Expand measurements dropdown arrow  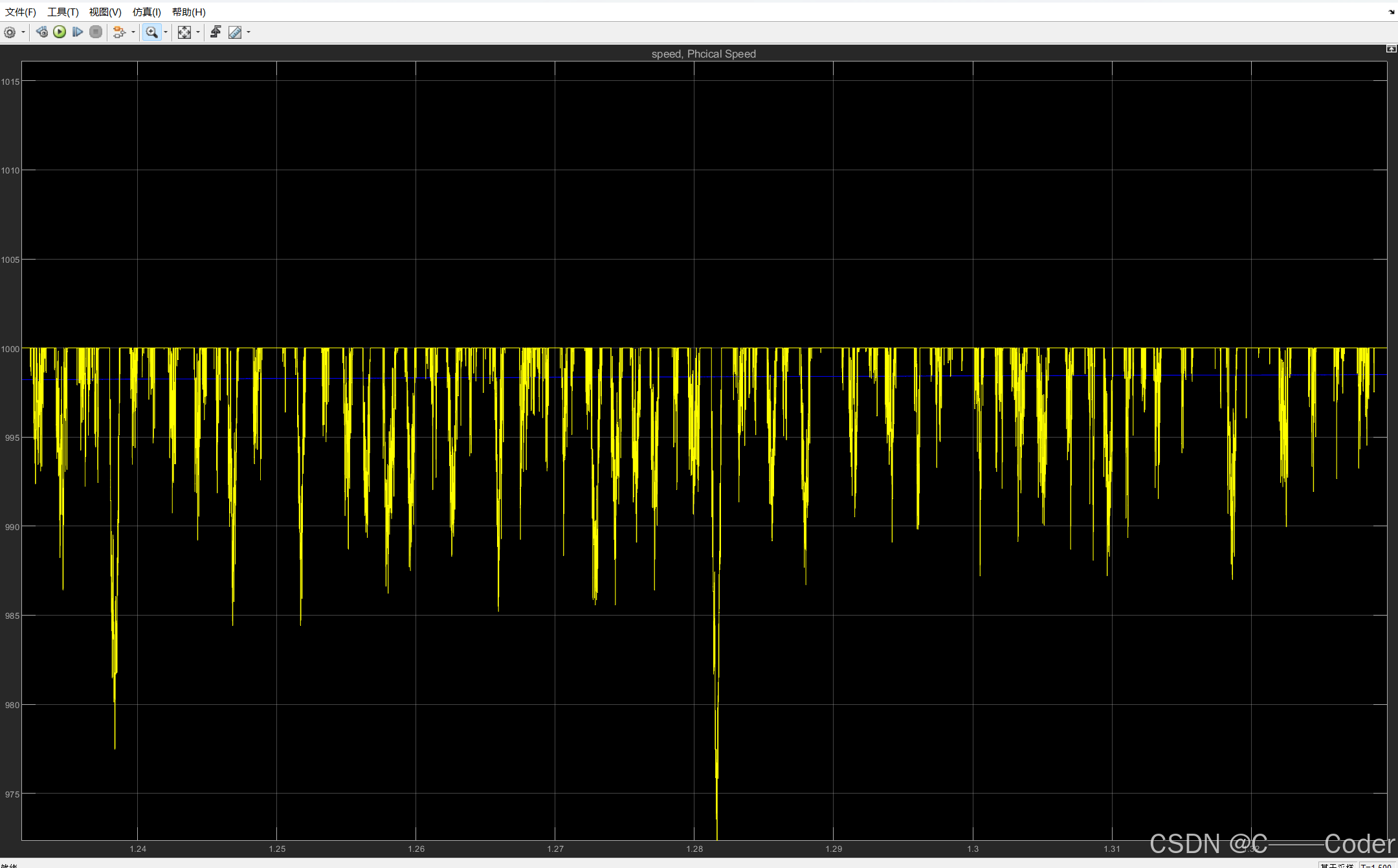(x=249, y=32)
